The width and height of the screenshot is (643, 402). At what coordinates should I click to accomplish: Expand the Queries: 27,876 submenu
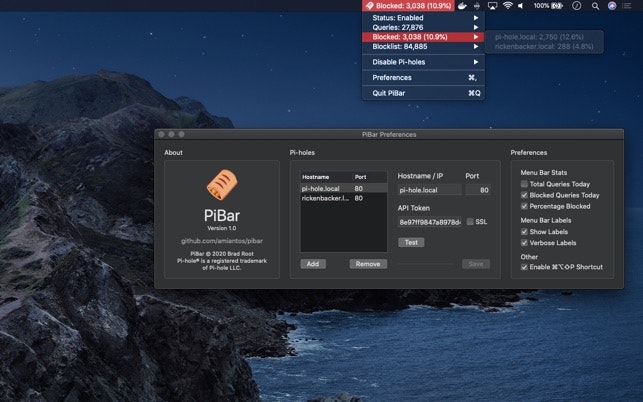click(423, 27)
